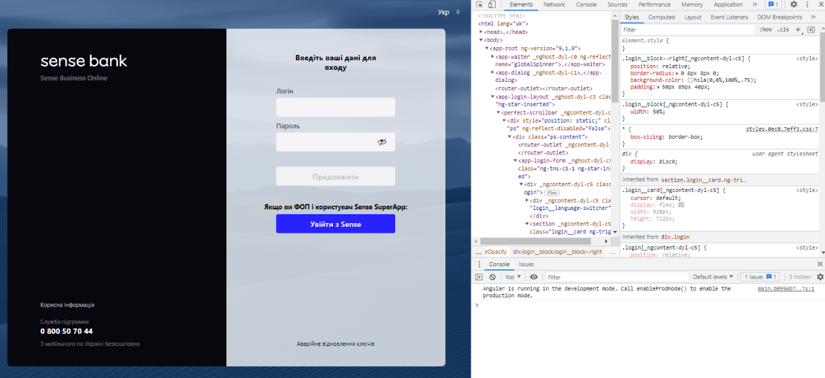Select div.login_block breadcrumb item
Viewport: 825px width, 378px height.
pos(557,252)
